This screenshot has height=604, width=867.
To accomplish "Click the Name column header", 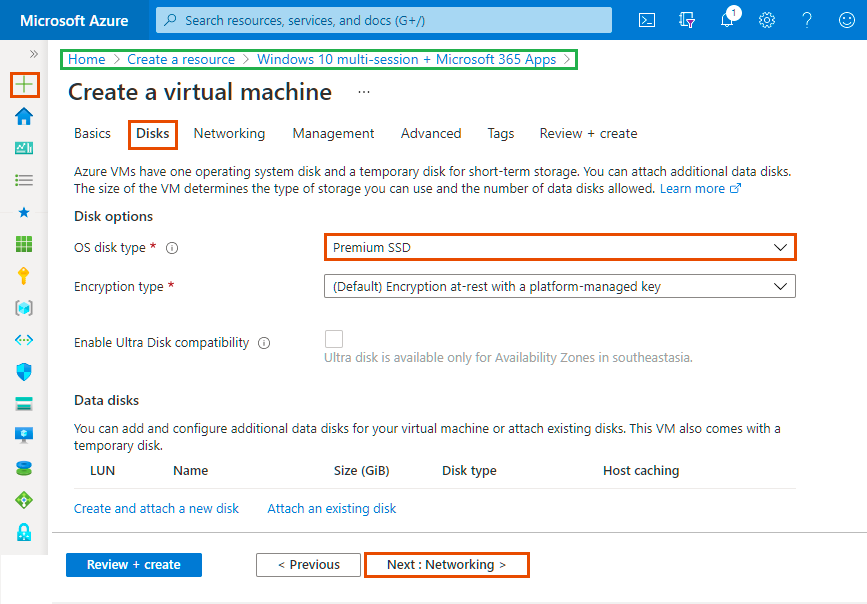I will [x=191, y=471].
